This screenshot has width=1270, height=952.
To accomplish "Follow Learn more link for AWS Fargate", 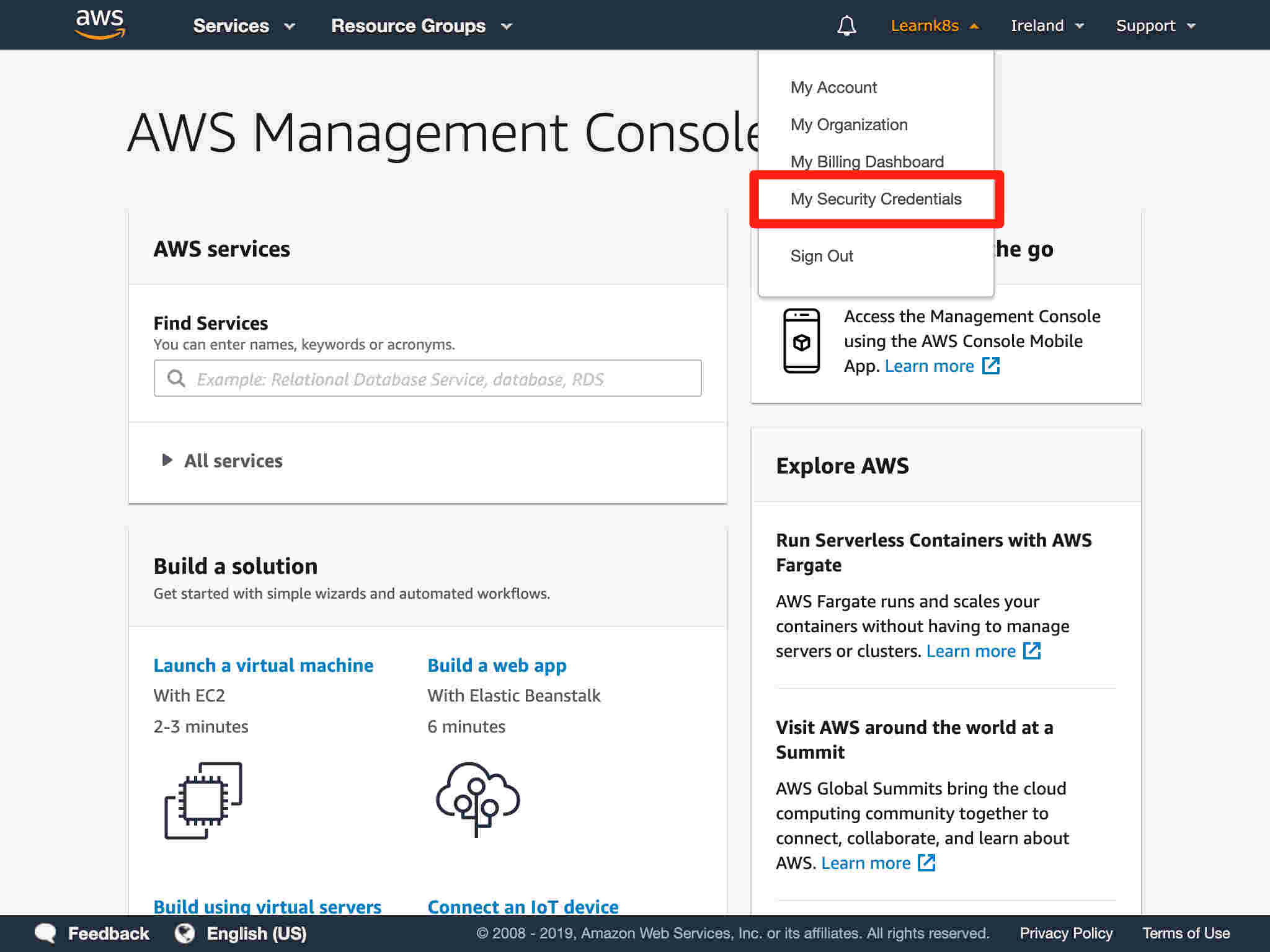I will pyautogui.click(x=970, y=651).
